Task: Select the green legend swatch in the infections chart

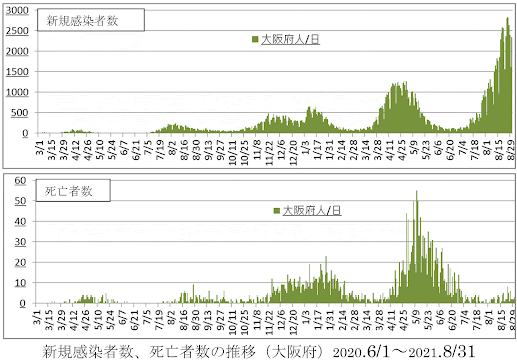Action: pyautogui.click(x=255, y=39)
